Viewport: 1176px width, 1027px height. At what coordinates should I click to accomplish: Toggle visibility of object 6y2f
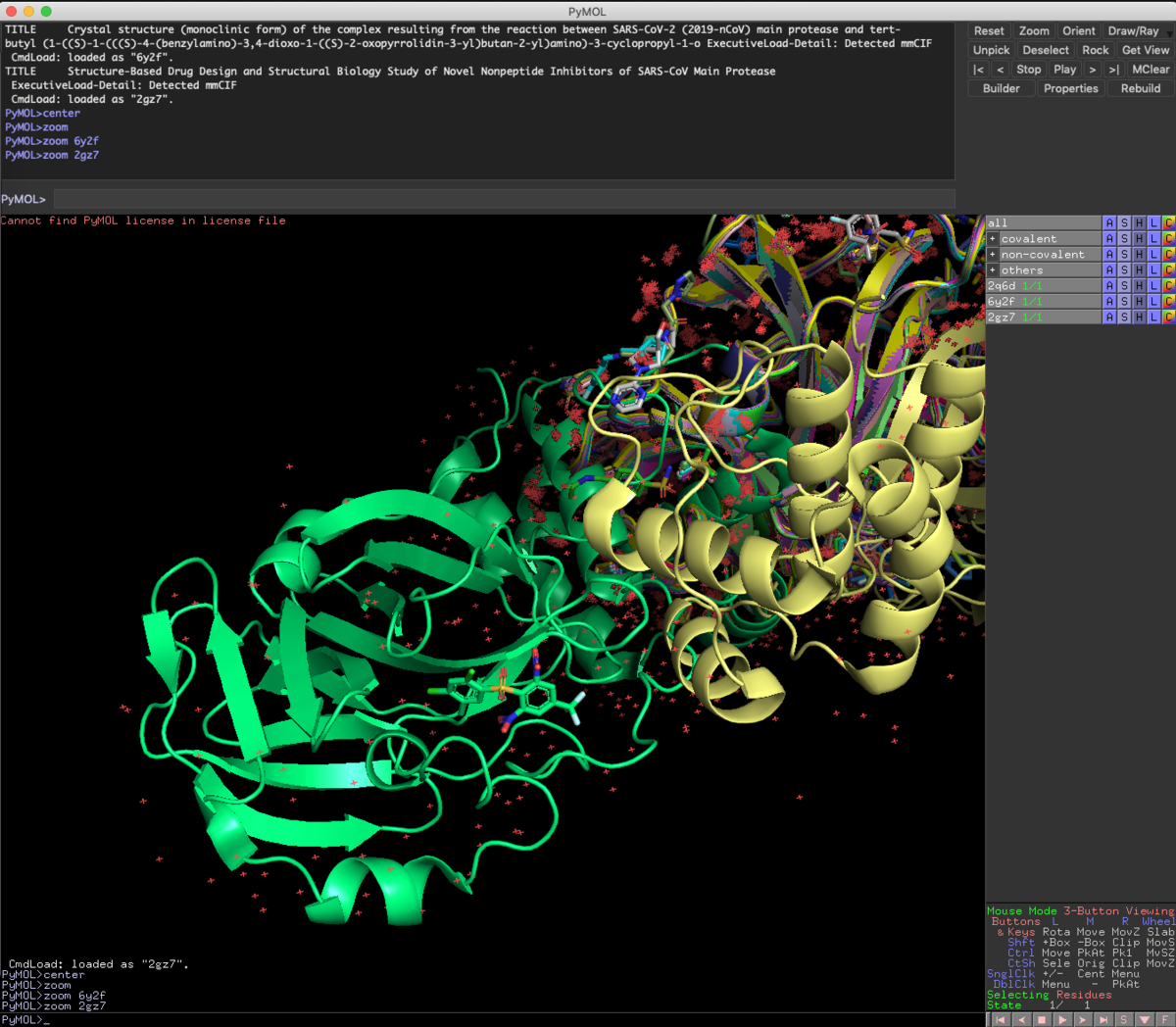coord(1043,302)
